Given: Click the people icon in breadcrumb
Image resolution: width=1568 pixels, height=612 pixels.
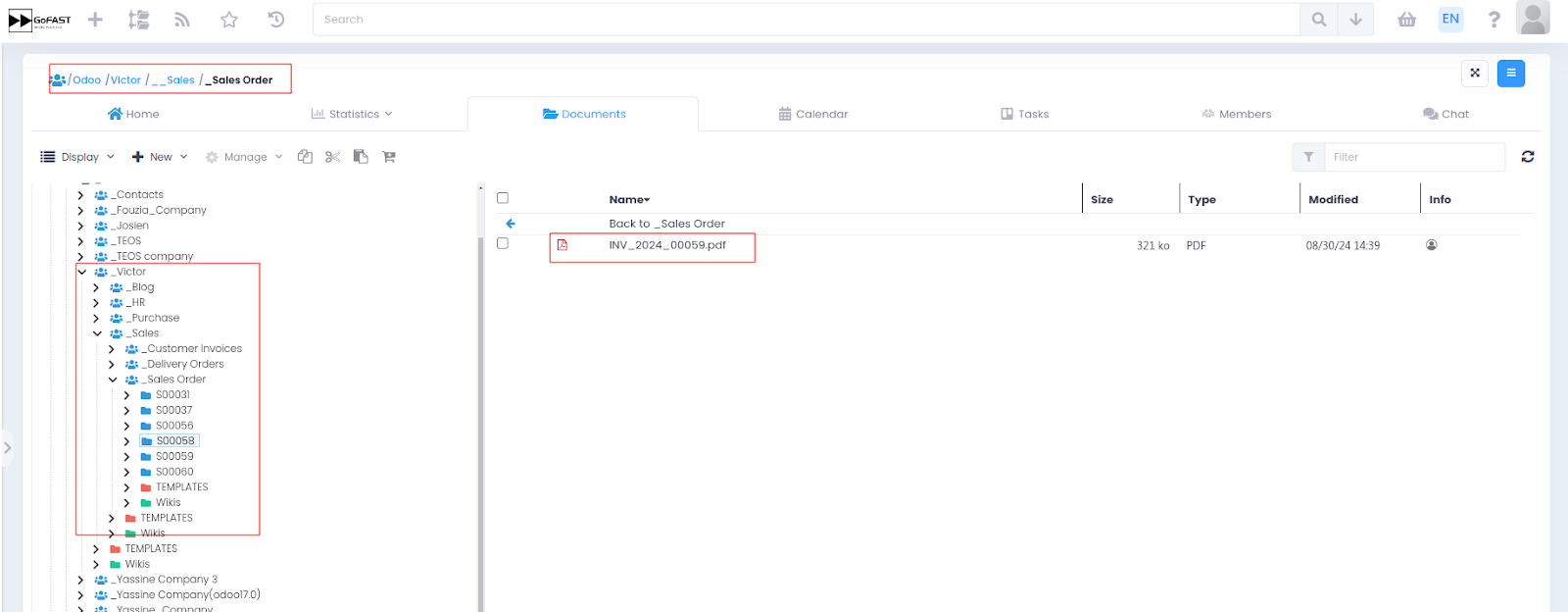Looking at the screenshot, I should (58, 79).
